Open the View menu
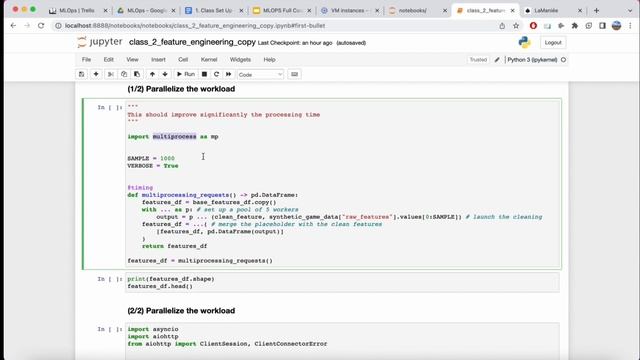Viewport: 640px width, 360px height. (132, 60)
